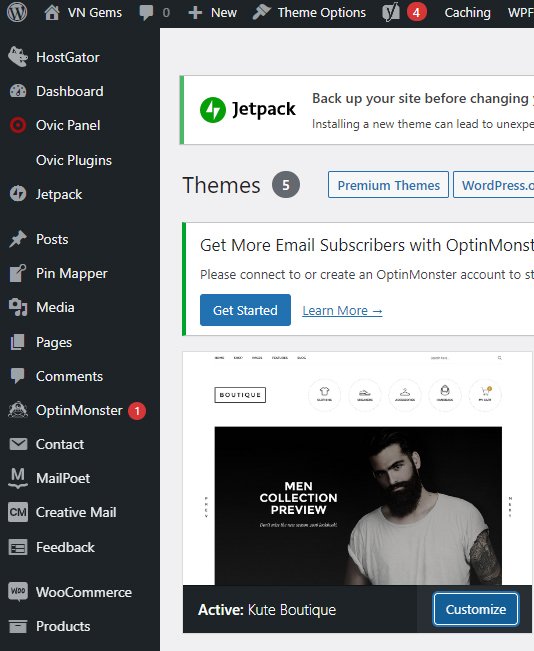Click the Posts pushpin icon
This screenshot has width=534, height=651.
[18, 239]
